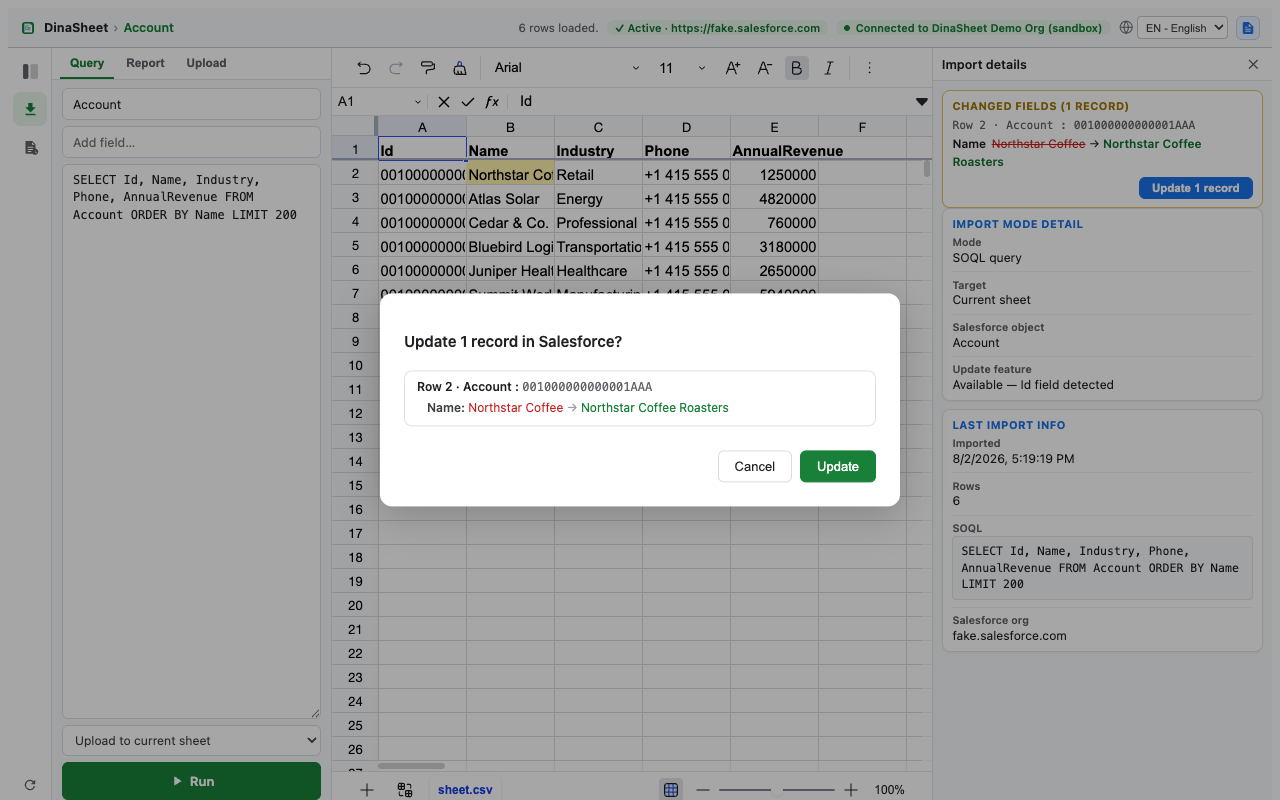Expand the formula bar
This screenshot has width=1280, height=800.
(x=922, y=102)
